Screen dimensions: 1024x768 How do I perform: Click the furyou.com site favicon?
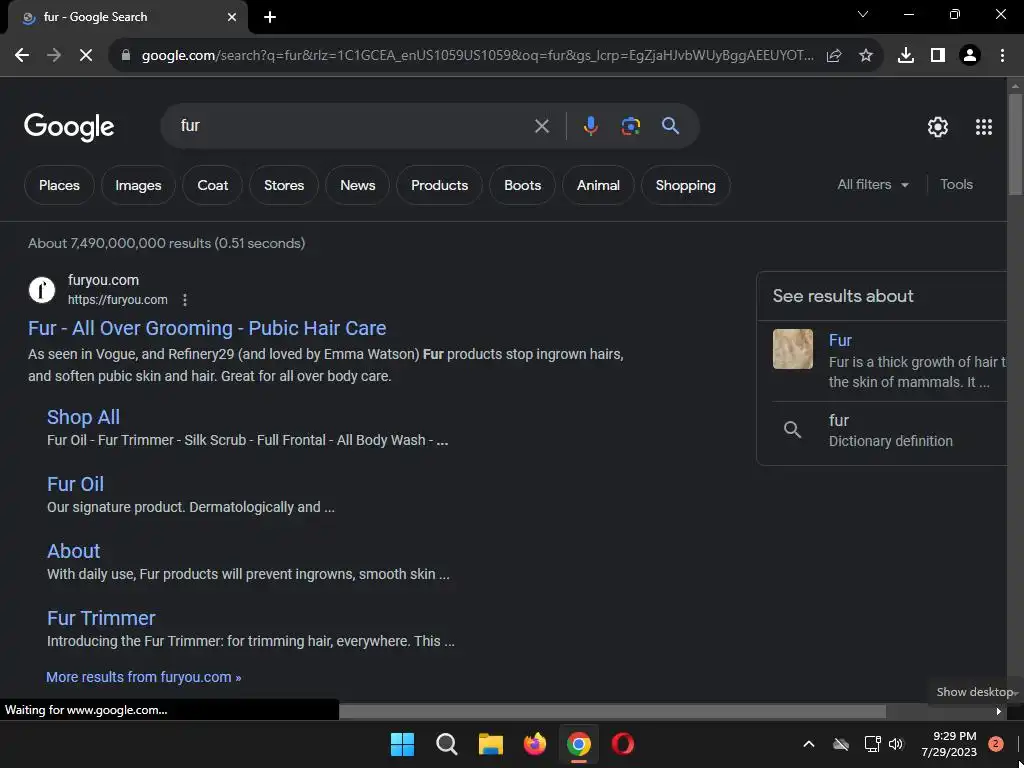click(x=42, y=289)
